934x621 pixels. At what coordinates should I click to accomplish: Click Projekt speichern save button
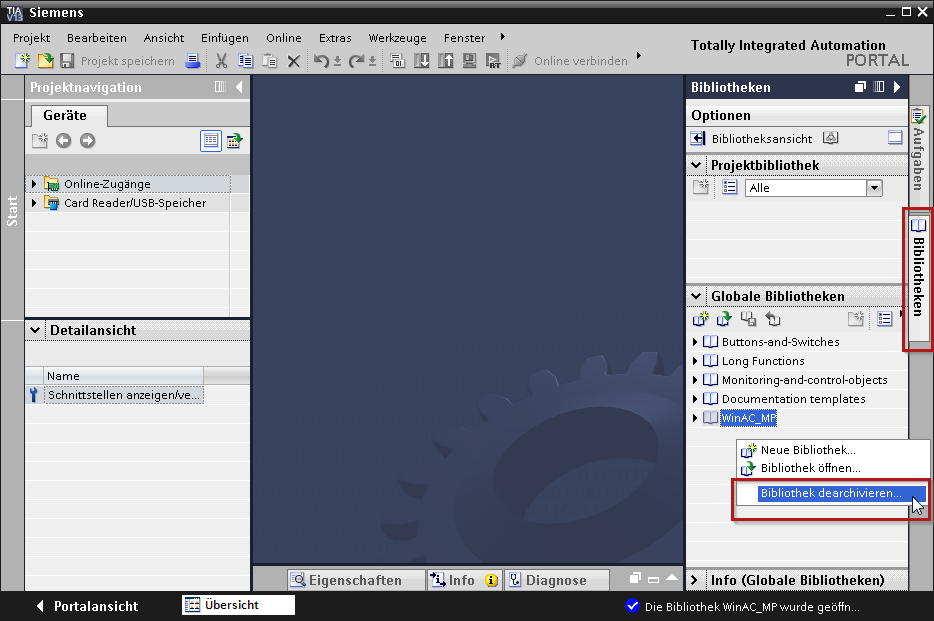click(x=117, y=60)
